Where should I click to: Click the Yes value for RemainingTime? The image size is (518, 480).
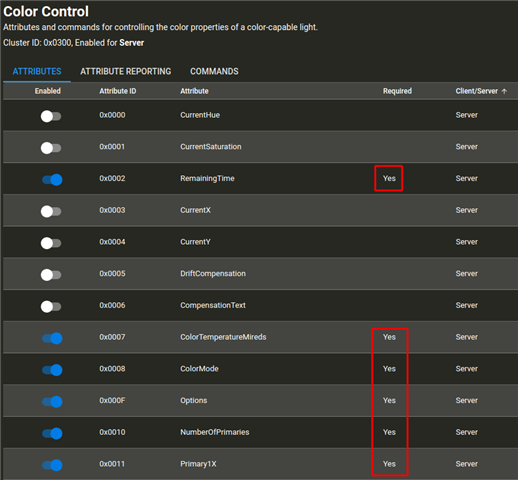[x=389, y=178]
